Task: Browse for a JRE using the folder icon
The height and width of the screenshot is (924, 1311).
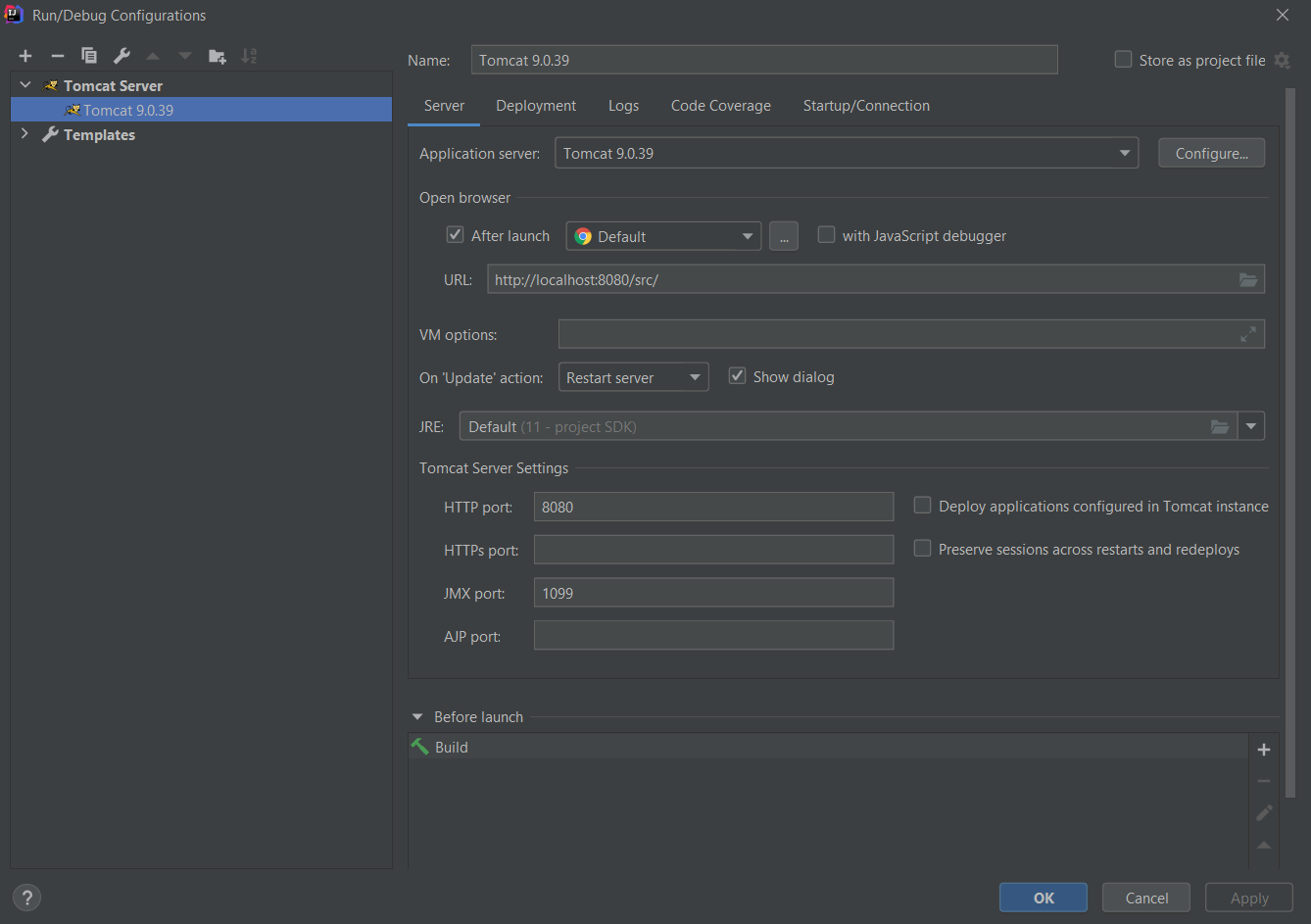Action: click(x=1220, y=426)
